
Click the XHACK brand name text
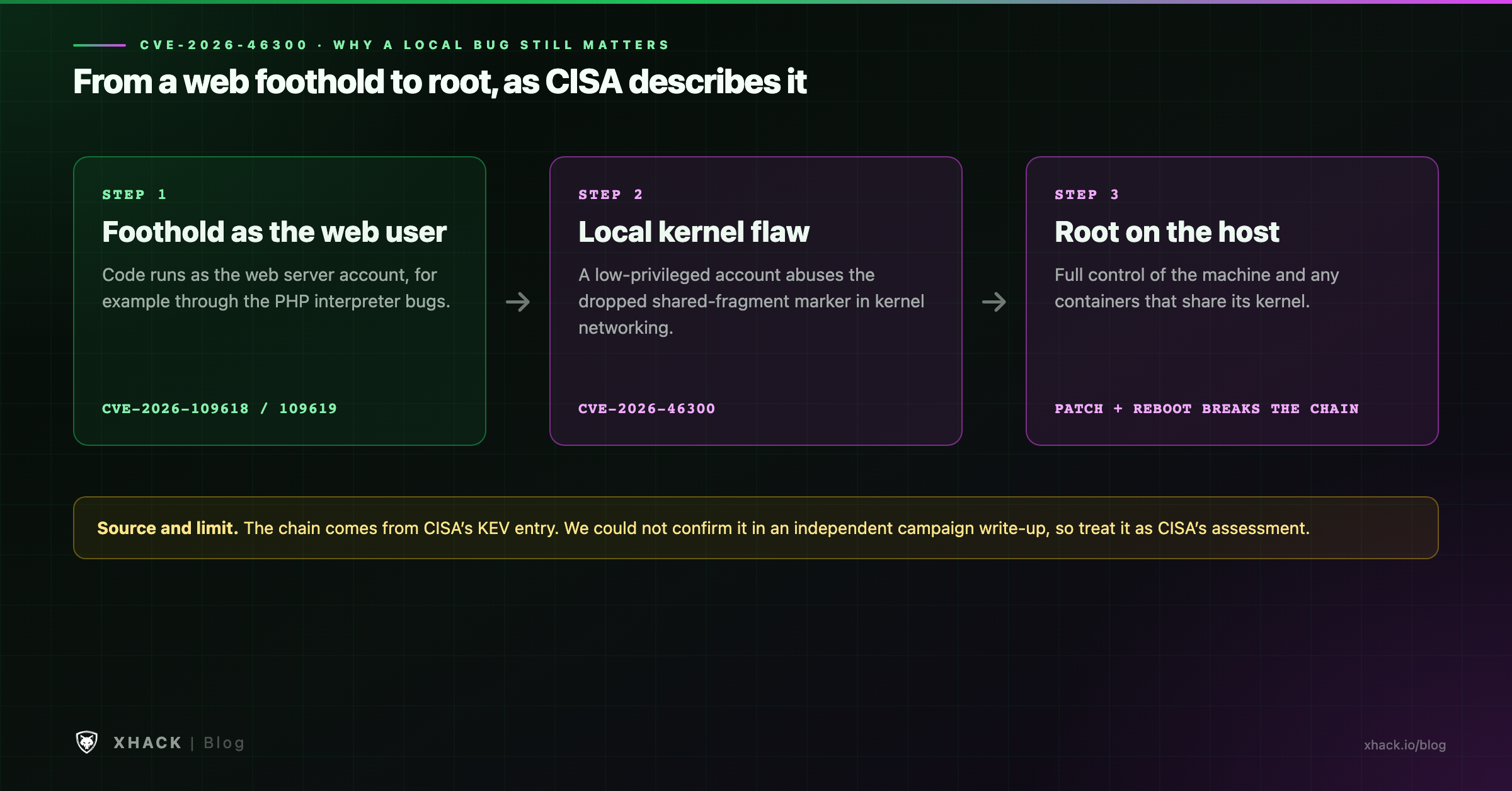coord(147,743)
